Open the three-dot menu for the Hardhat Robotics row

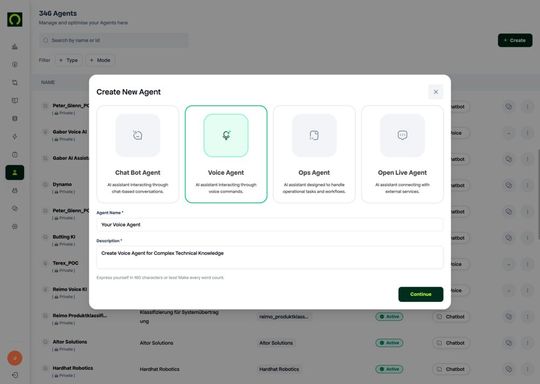coord(527,369)
